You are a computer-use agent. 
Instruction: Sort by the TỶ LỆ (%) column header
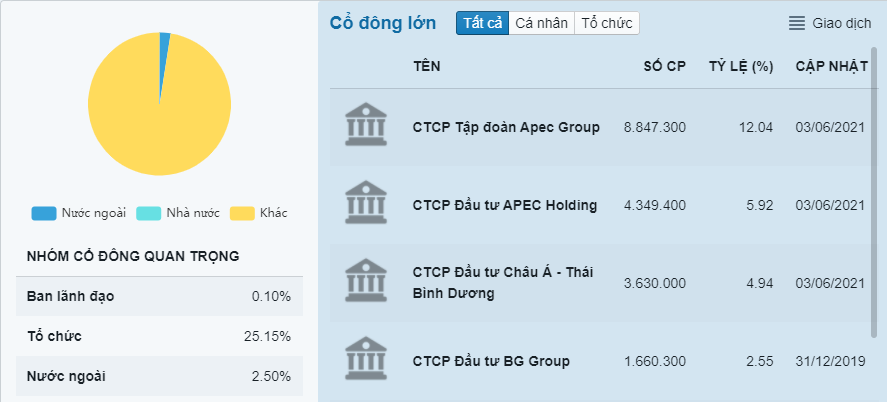(x=742, y=67)
